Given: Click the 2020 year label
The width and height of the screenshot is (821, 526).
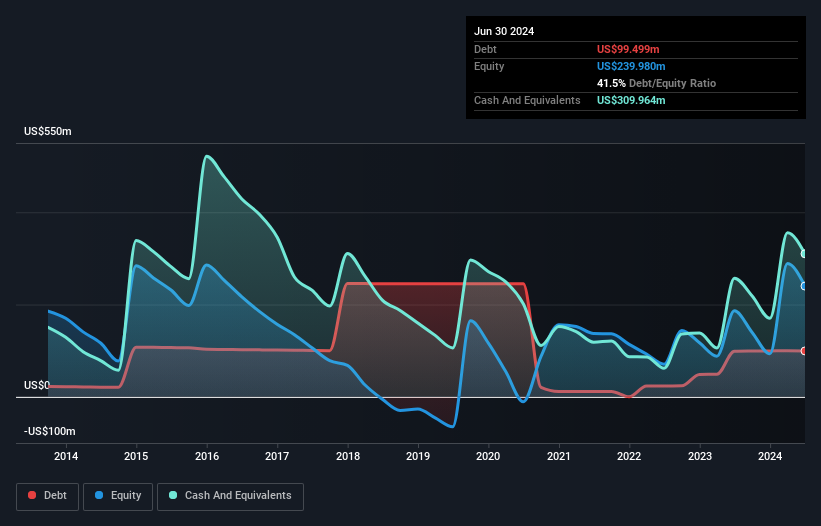Looking at the screenshot, I should click(488, 456).
